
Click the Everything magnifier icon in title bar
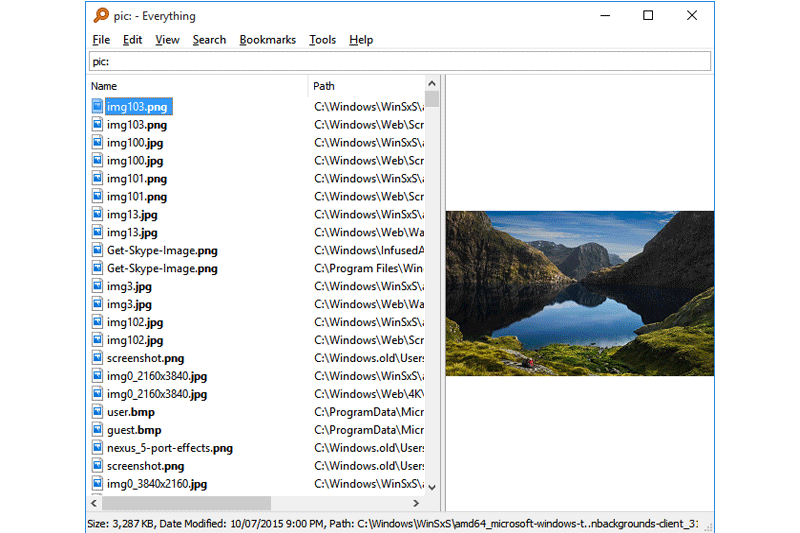[101, 16]
